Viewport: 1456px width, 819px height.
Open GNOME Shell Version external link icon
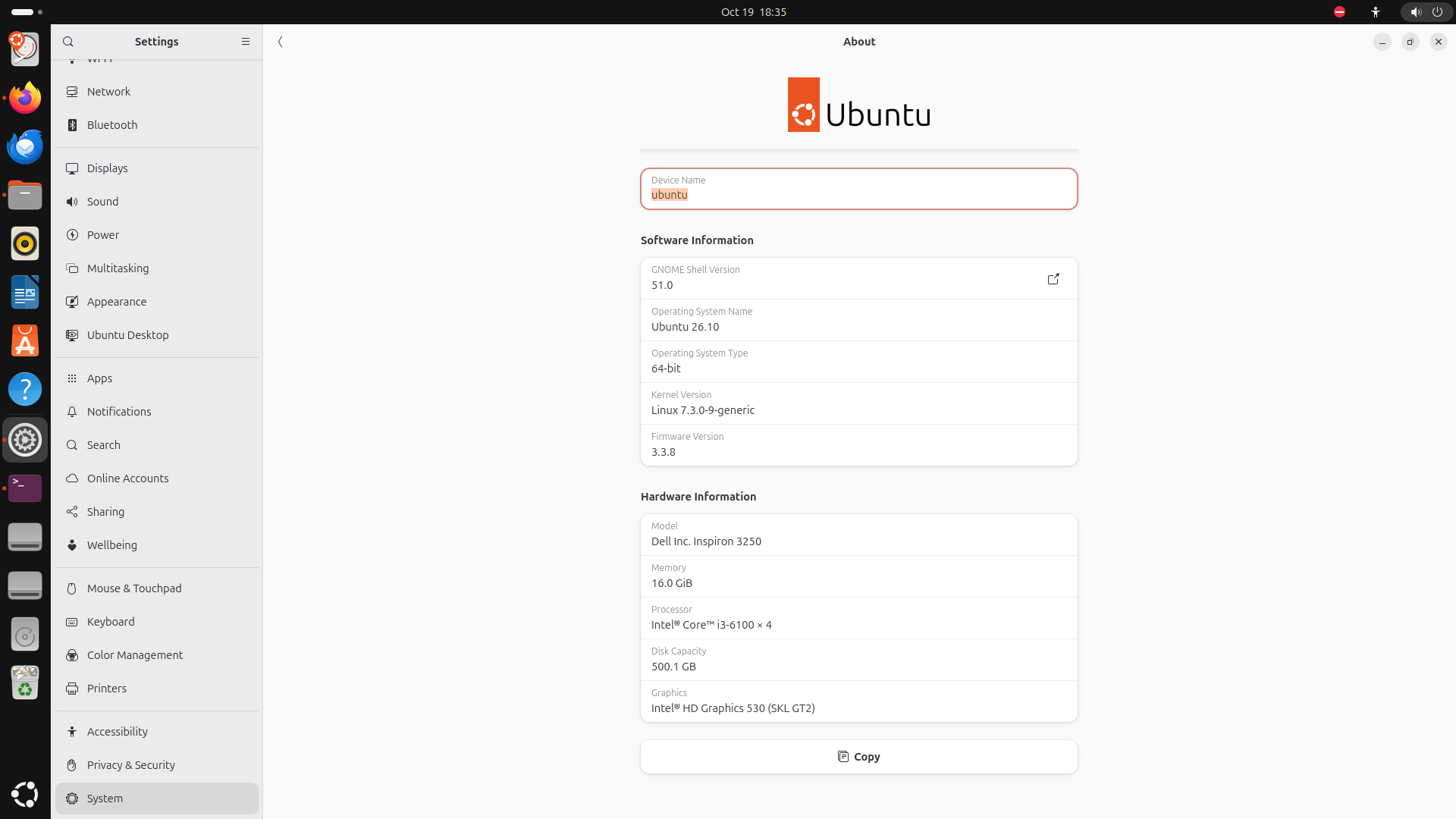(1053, 279)
